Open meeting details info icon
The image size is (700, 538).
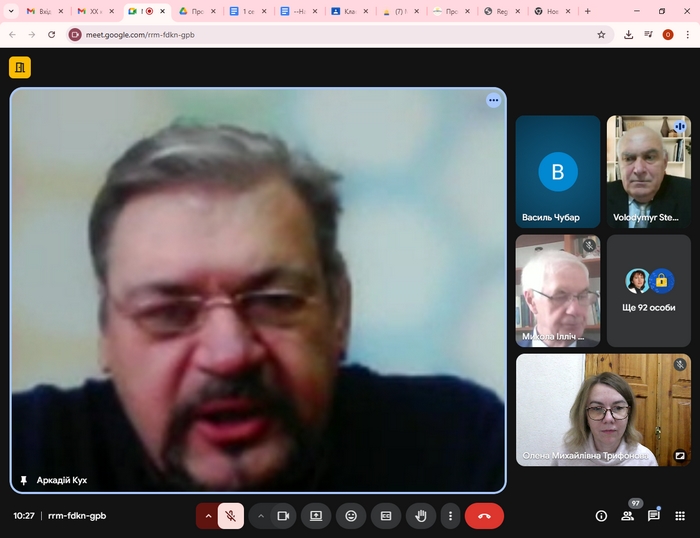(601, 516)
